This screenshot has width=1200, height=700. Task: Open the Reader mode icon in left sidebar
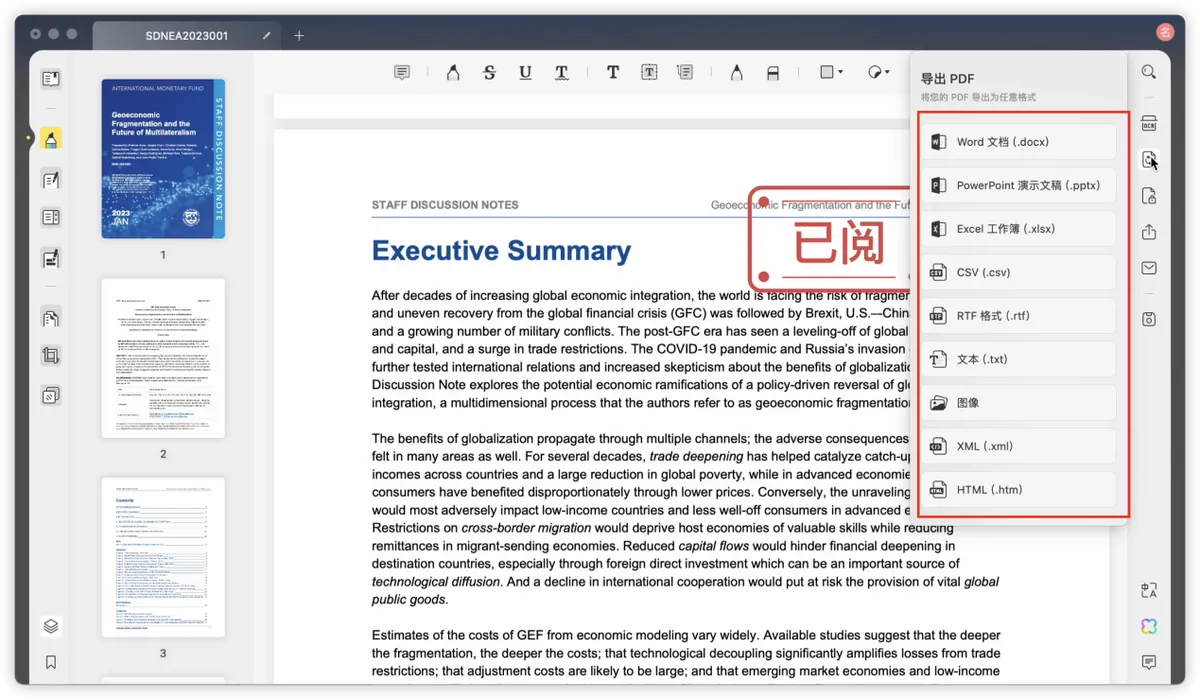point(51,78)
